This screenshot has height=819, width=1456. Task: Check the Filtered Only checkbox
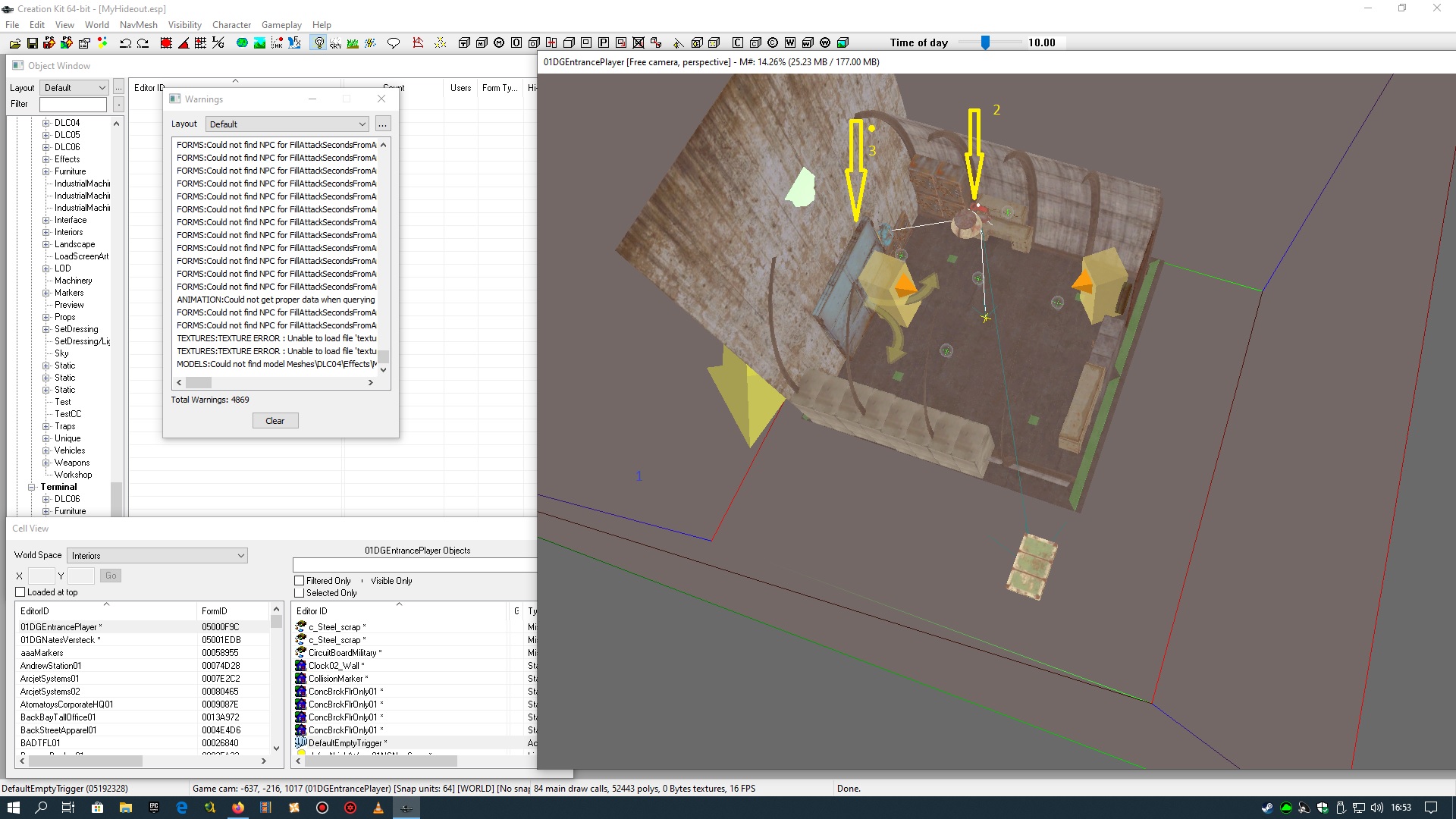[299, 581]
